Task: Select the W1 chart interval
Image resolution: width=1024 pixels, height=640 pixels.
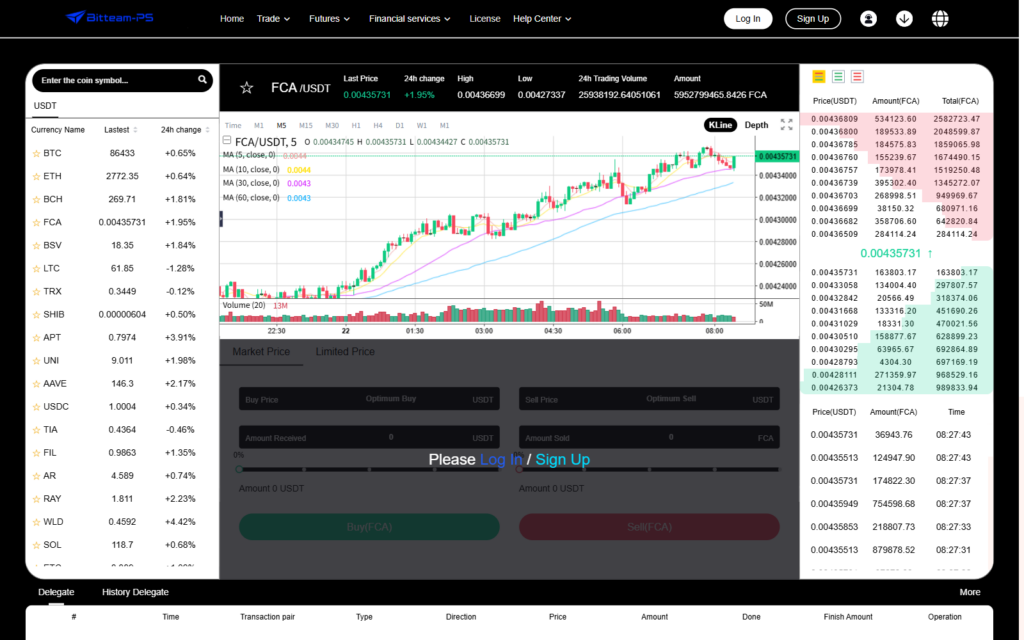Action: tap(422, 125)
